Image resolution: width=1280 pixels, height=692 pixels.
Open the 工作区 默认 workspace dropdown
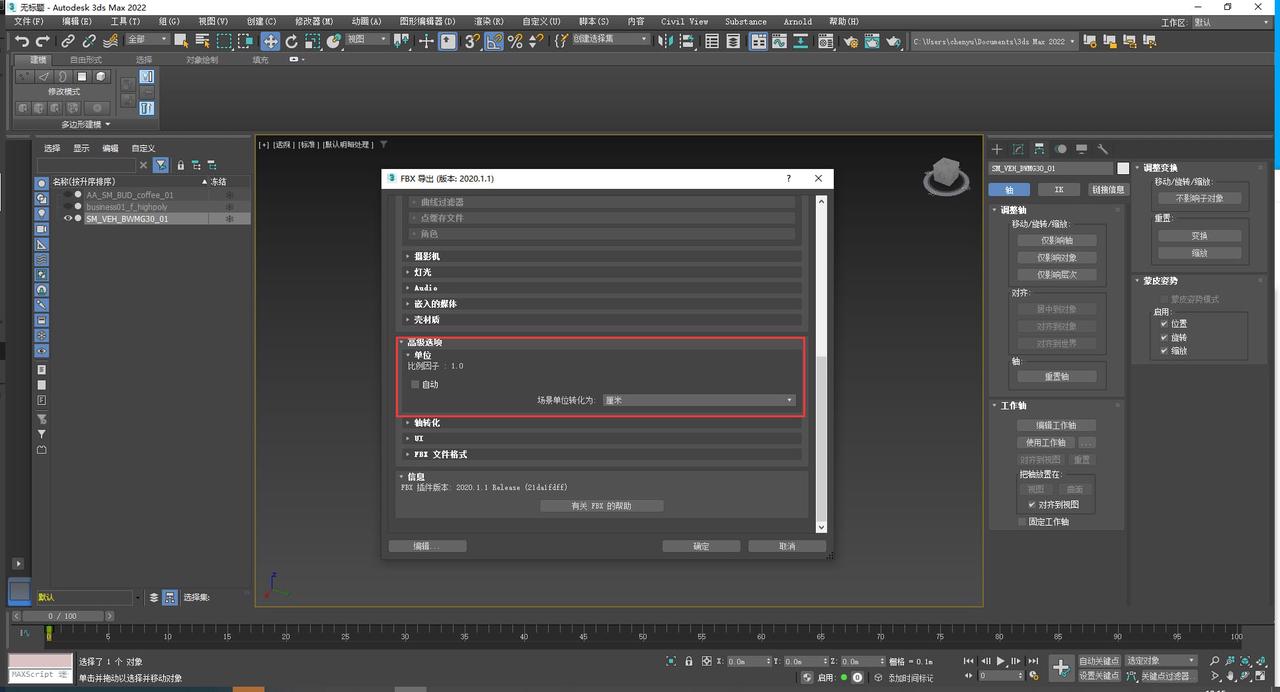point(1231,22)
